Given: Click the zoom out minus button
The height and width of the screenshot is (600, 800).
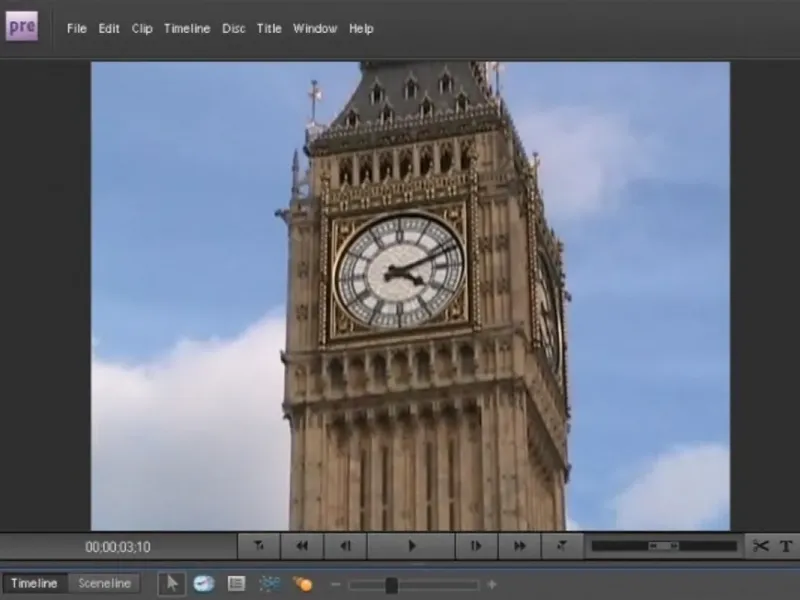Looking at the screenshot, I should (335, 584).
